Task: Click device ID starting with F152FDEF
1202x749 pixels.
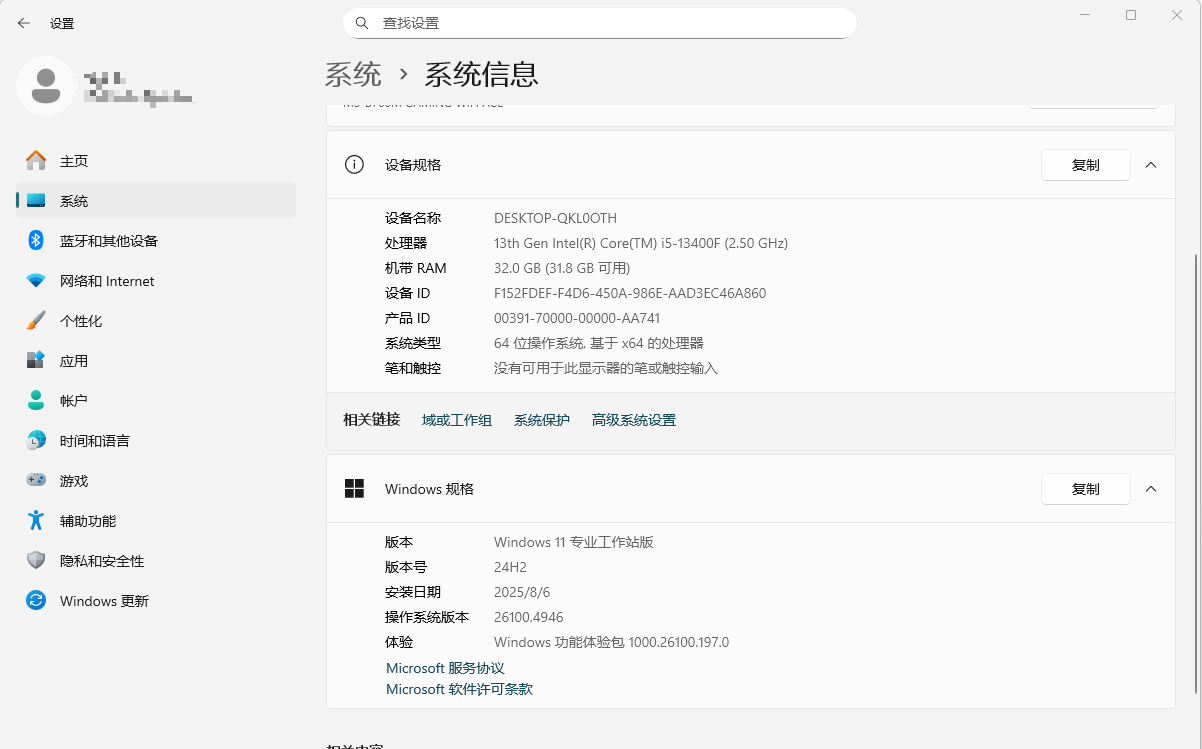Action: (x=630, y=293)
